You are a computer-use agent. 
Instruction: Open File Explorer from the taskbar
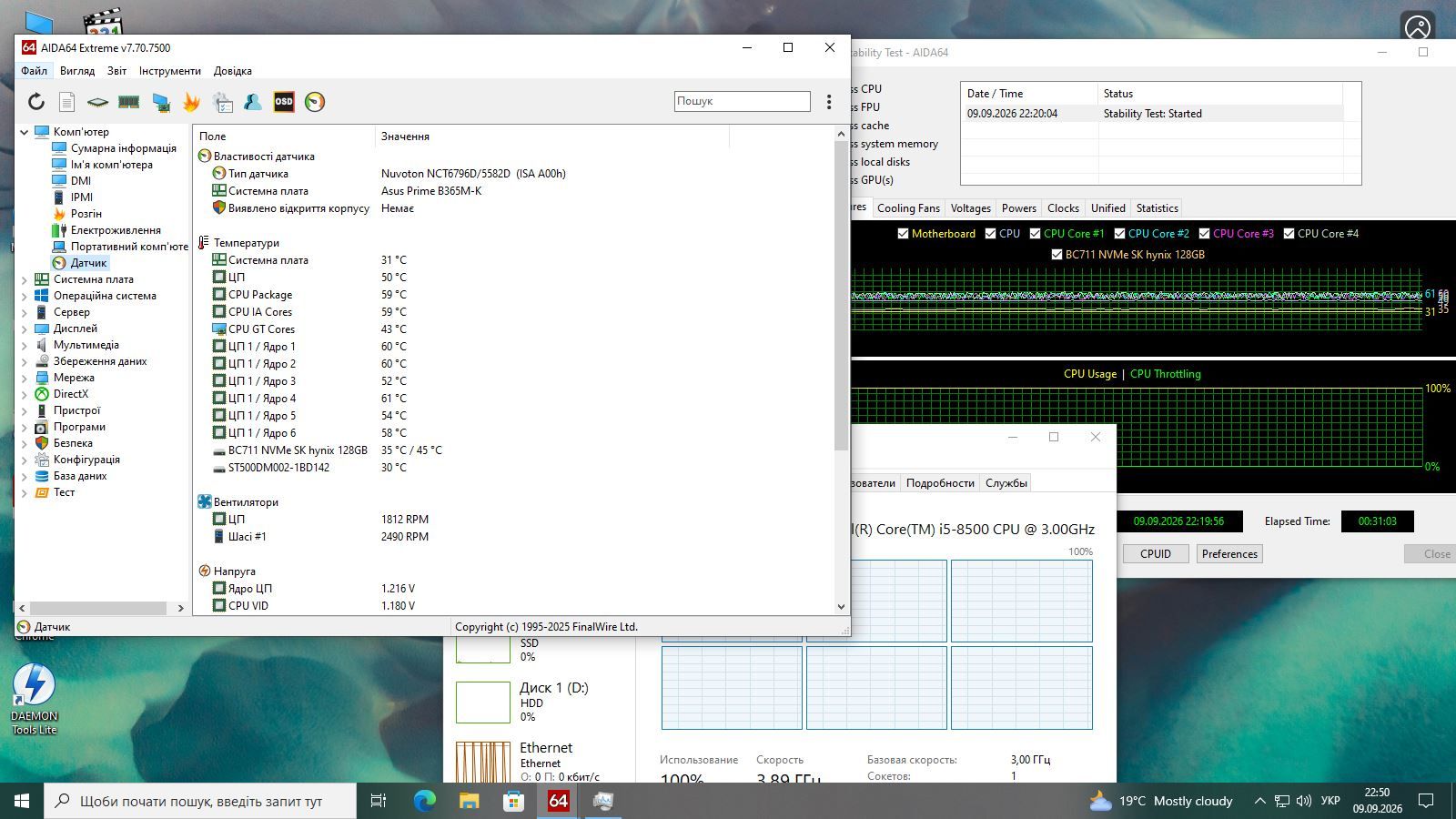[469, 801]
